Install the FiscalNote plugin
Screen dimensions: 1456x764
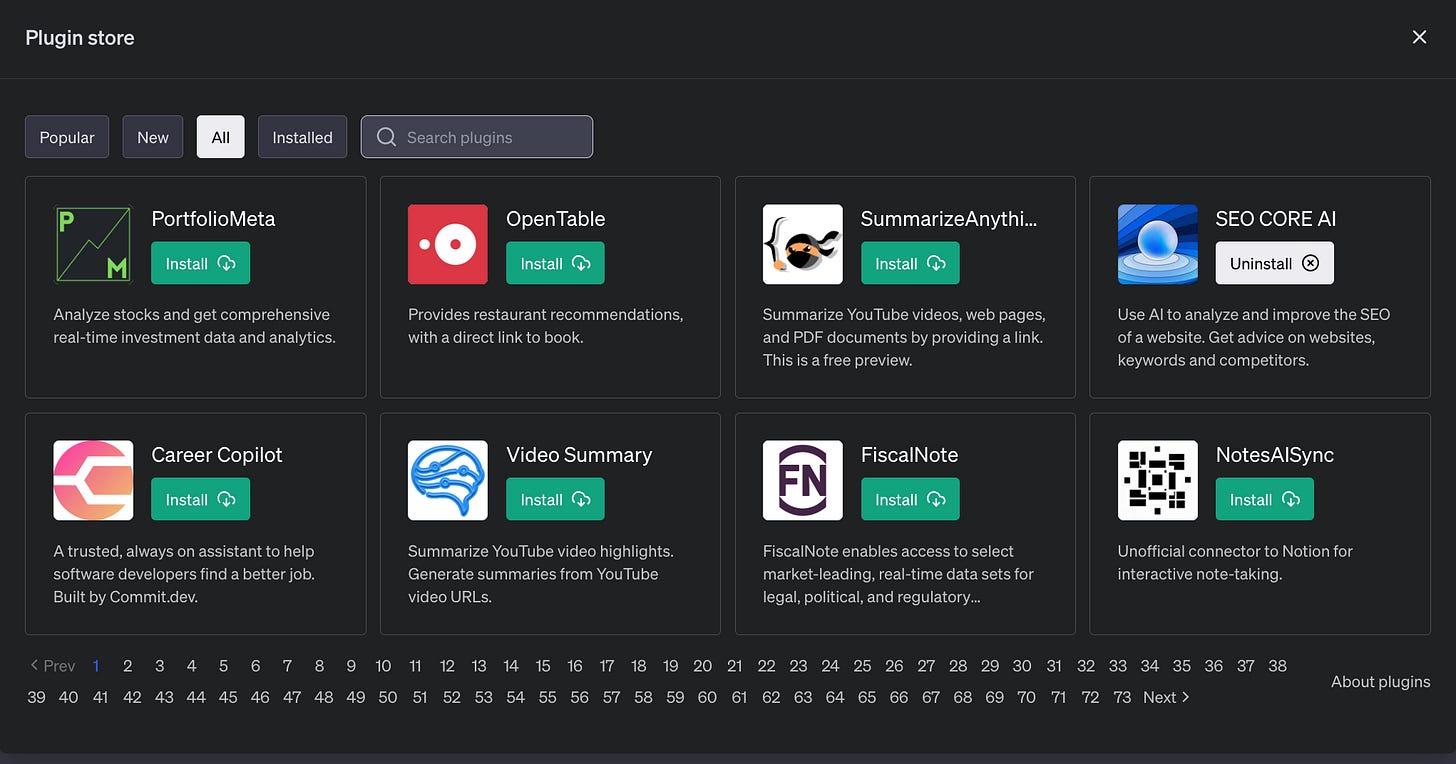(x=910, y=500)
